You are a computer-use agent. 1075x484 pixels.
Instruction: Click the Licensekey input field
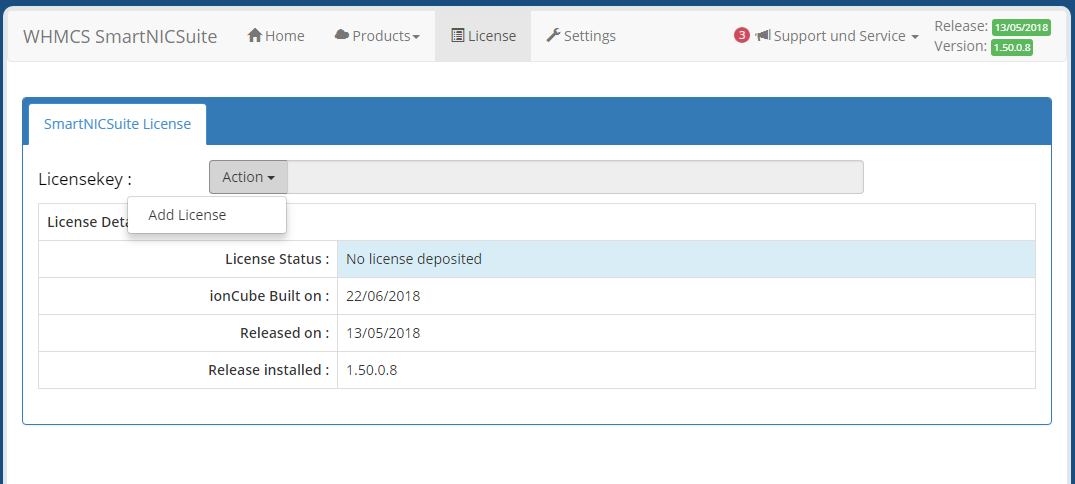575,177
